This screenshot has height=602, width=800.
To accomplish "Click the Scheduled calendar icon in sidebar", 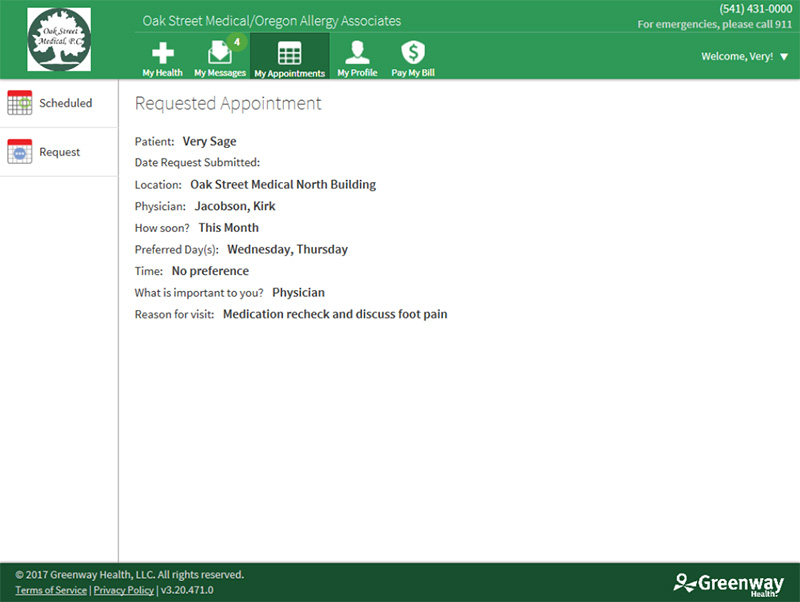I will [20, 103].
